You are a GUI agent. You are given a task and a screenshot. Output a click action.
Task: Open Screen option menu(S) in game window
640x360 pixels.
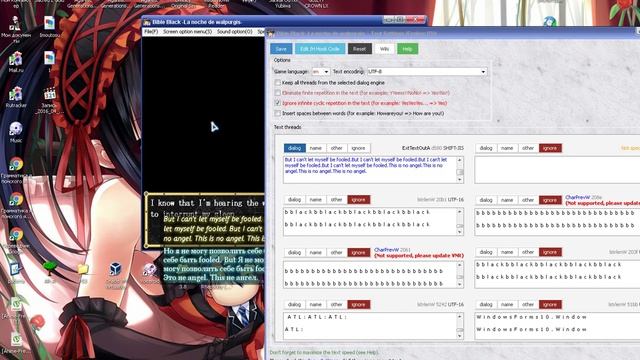(x=187, y=31)
